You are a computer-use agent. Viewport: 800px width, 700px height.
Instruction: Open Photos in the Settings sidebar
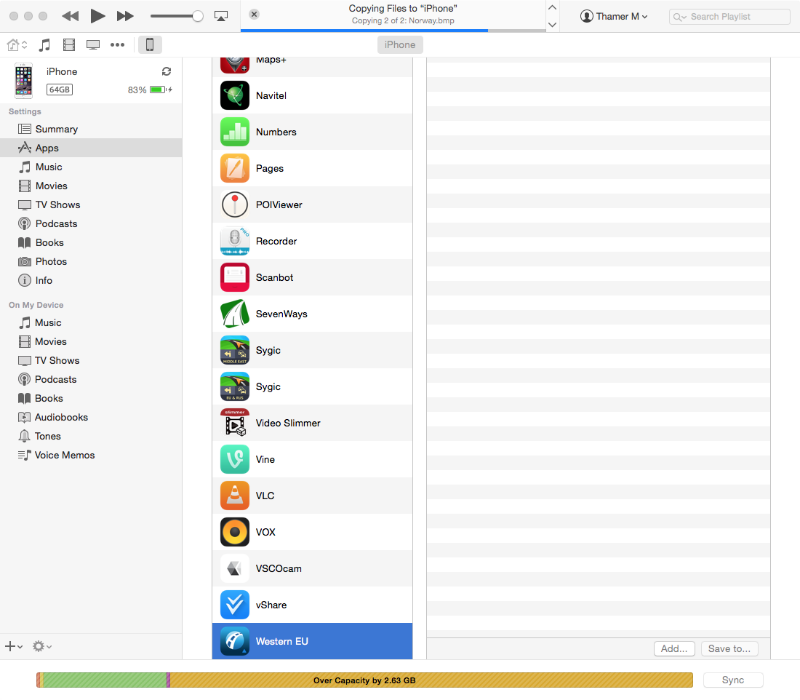pyautogui.click(x=91, y=261)
